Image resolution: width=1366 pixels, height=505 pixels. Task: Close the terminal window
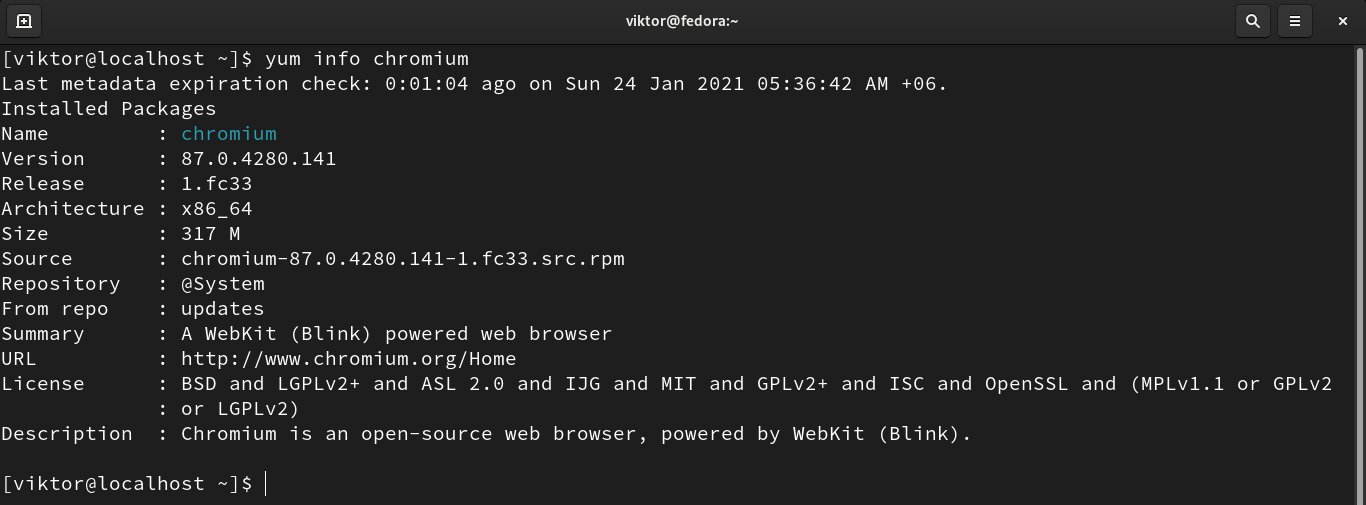[1343, 20]
